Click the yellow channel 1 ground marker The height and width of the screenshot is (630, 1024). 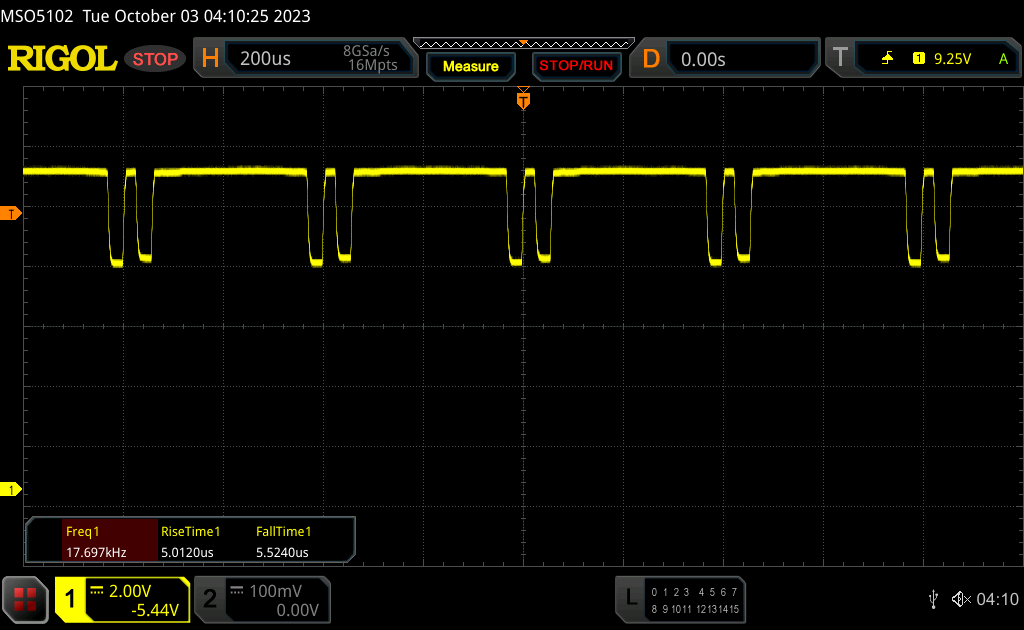pos(10,489)
